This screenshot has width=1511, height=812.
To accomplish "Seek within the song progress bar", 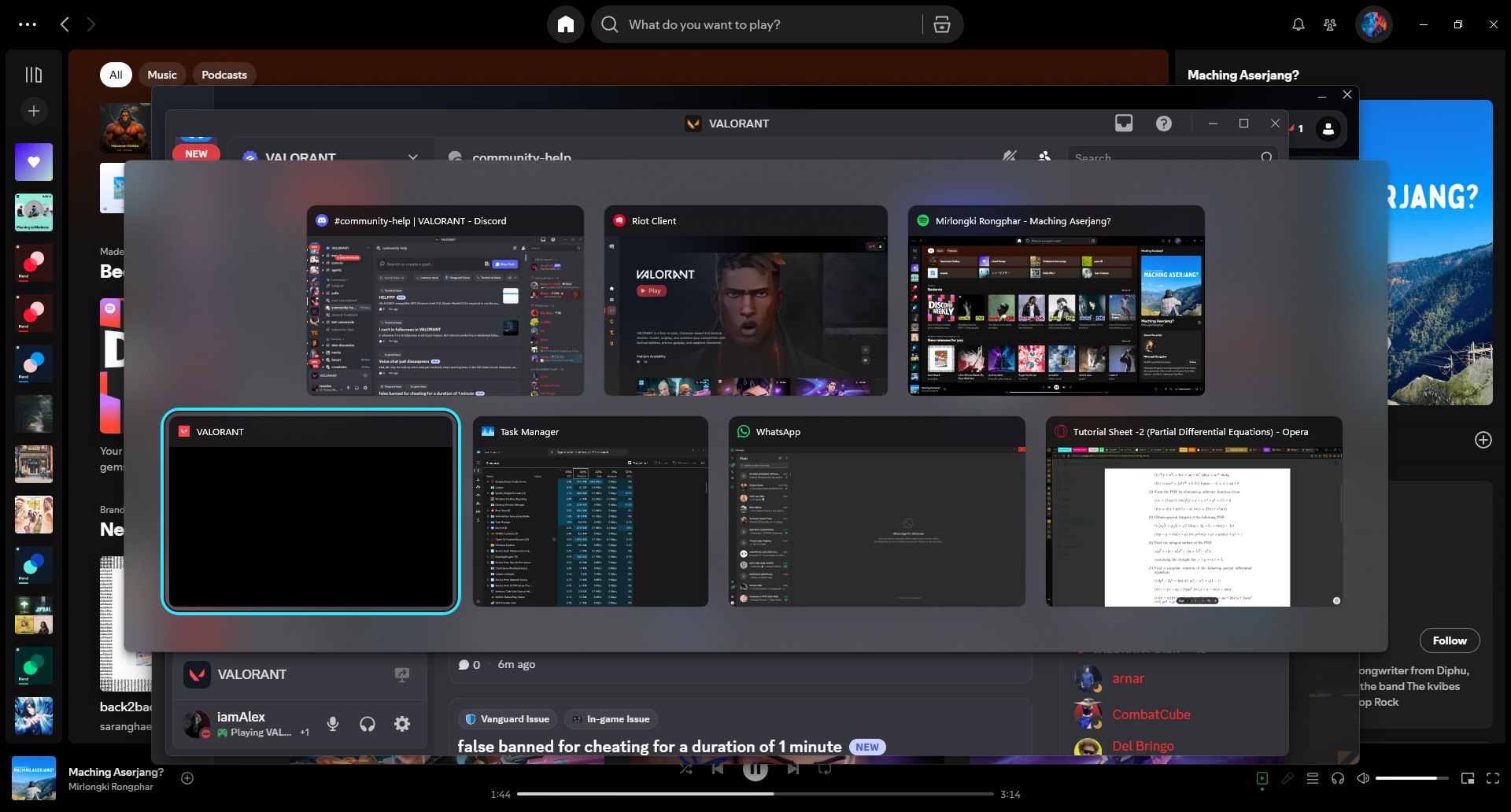I will coord(755,794).
